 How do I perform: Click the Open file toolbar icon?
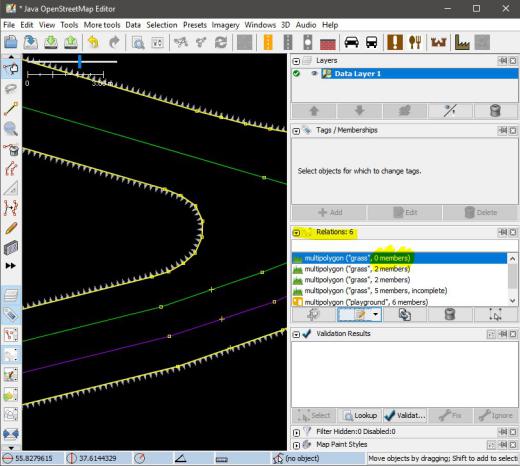point(11,42)
